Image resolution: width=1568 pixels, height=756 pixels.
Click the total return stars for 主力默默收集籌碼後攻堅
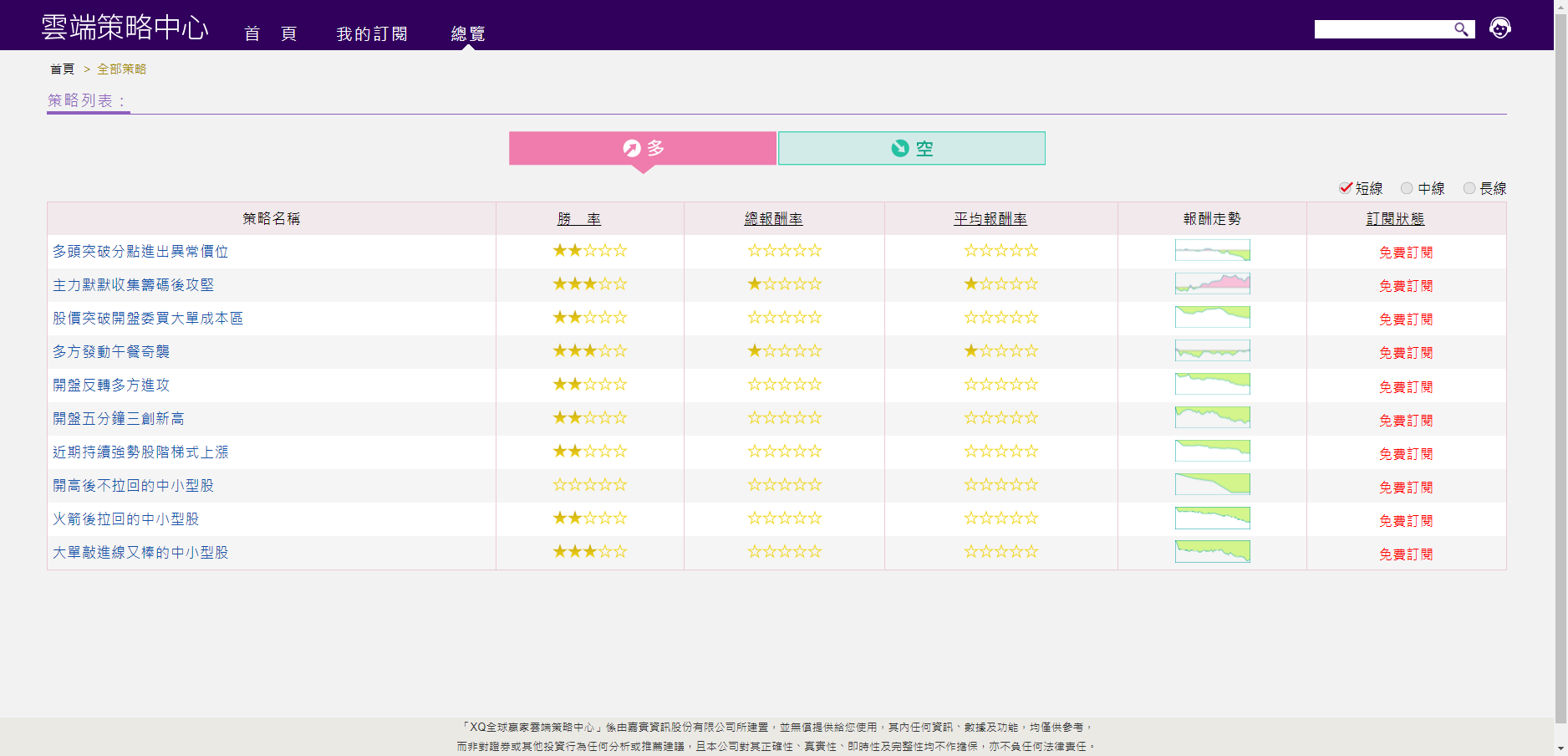(784, 284)
